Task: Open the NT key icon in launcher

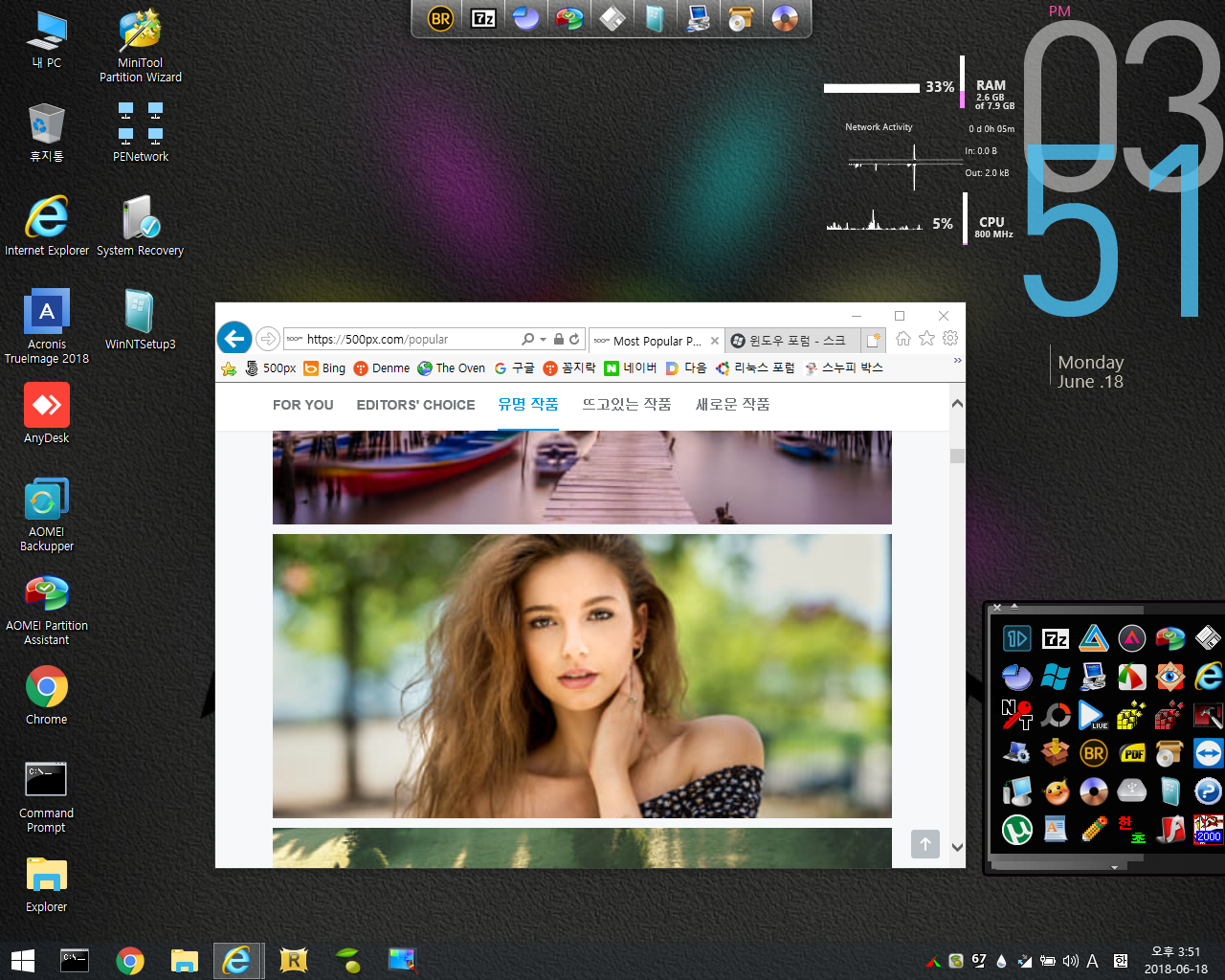Action: (x=1016, y=715)
